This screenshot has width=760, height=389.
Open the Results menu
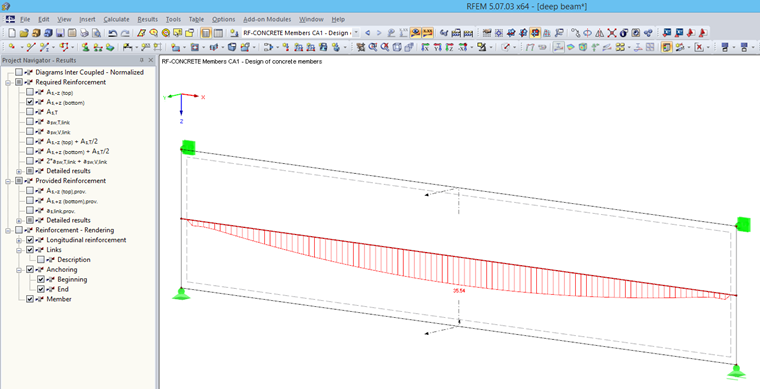click(x=147, y=19)
